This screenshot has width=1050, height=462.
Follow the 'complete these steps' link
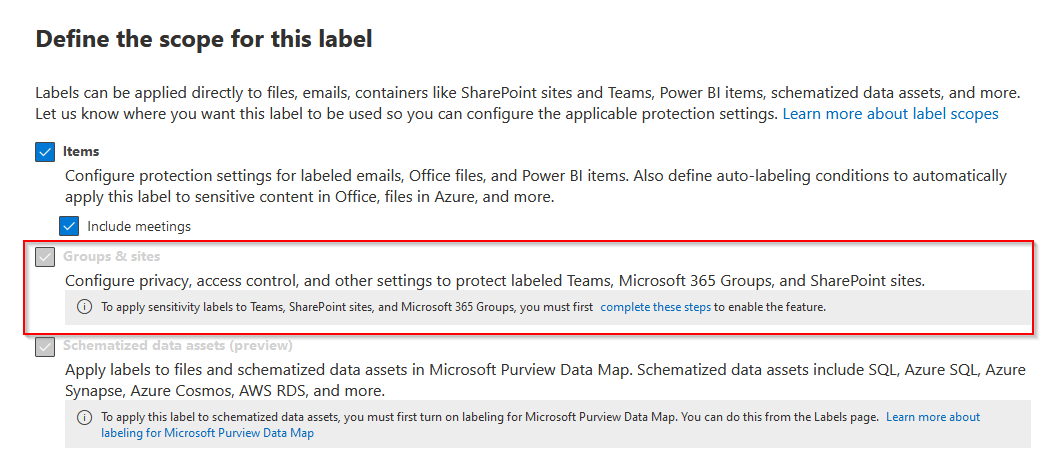(x=655, y=307)
